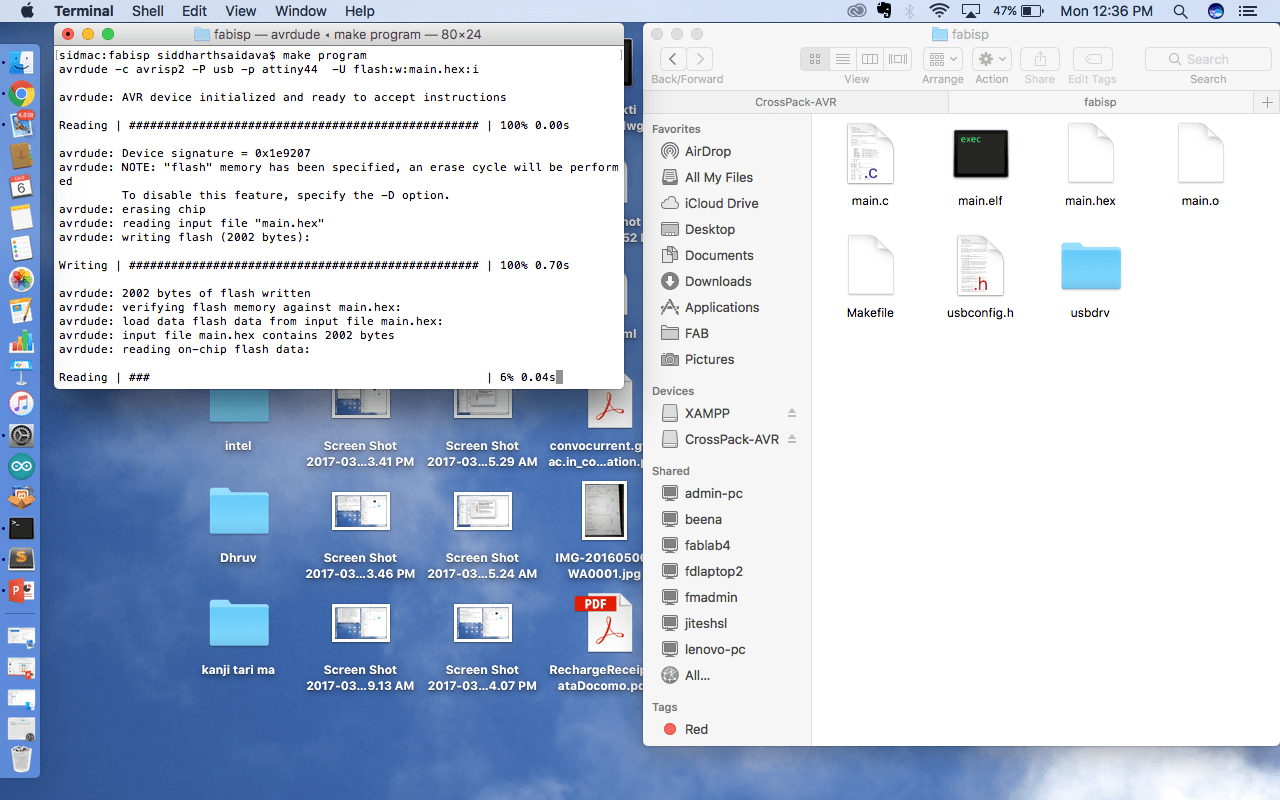This screenshot has width=1280, height=800.
Task: Select jiteshsl shared computer
Action: click(x=707, y=623)
